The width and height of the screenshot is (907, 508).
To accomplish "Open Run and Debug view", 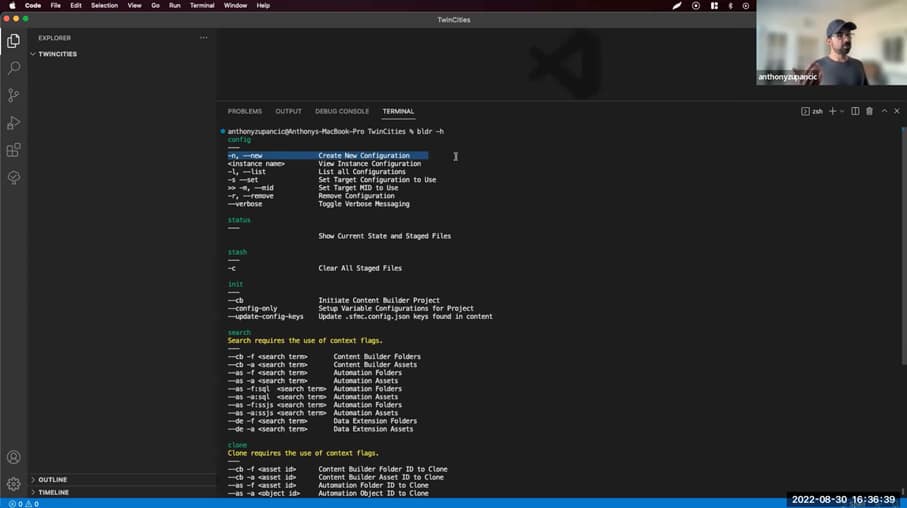I will click(13, 122).
